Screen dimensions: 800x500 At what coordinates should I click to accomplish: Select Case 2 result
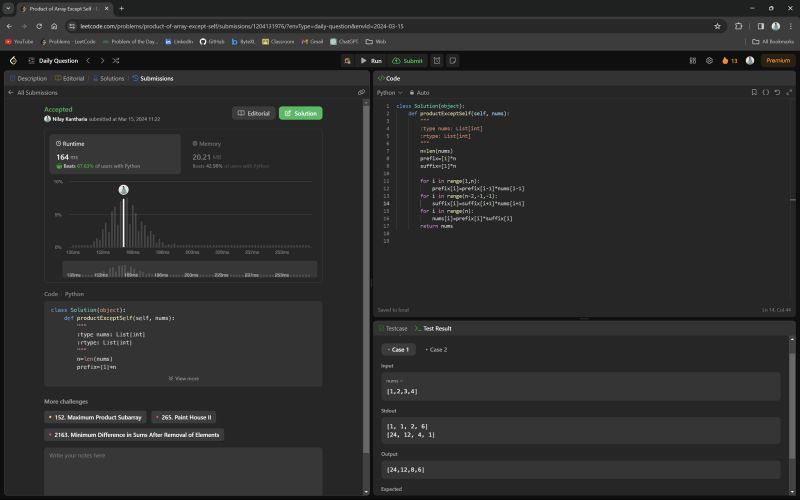click(x=436, y=349)
